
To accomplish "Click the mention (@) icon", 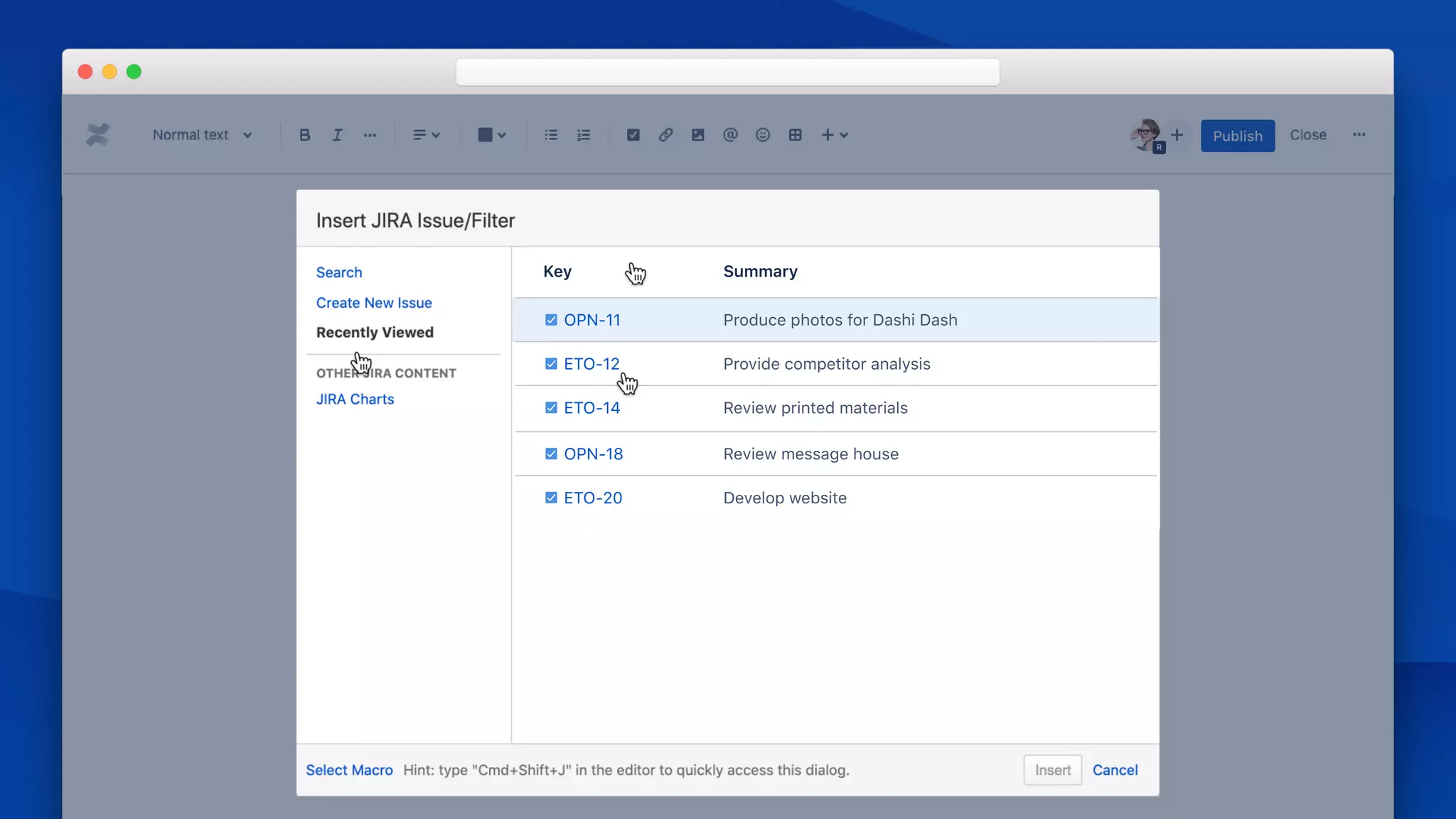I will (x=730, y=135).
